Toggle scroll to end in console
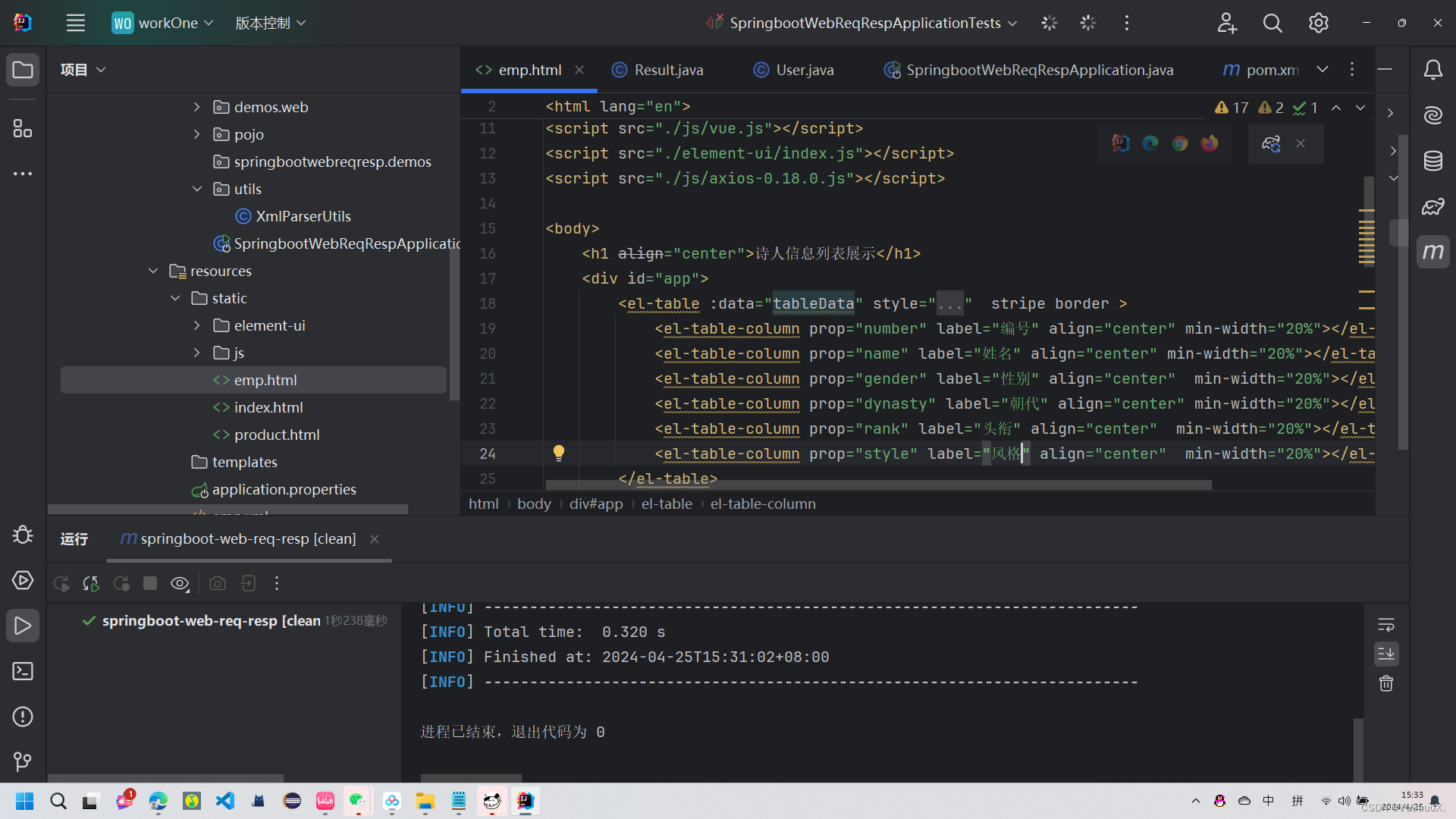 point(1386,654)
